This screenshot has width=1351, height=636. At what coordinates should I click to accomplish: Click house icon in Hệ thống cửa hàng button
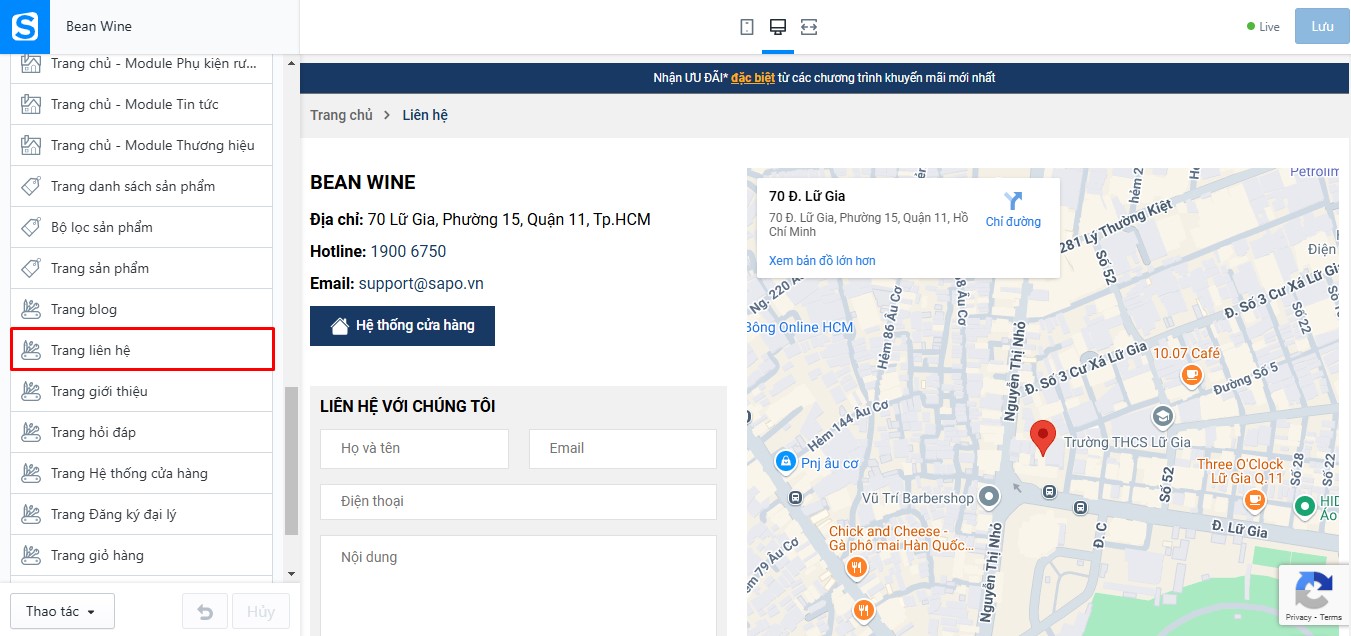point(340,325)
